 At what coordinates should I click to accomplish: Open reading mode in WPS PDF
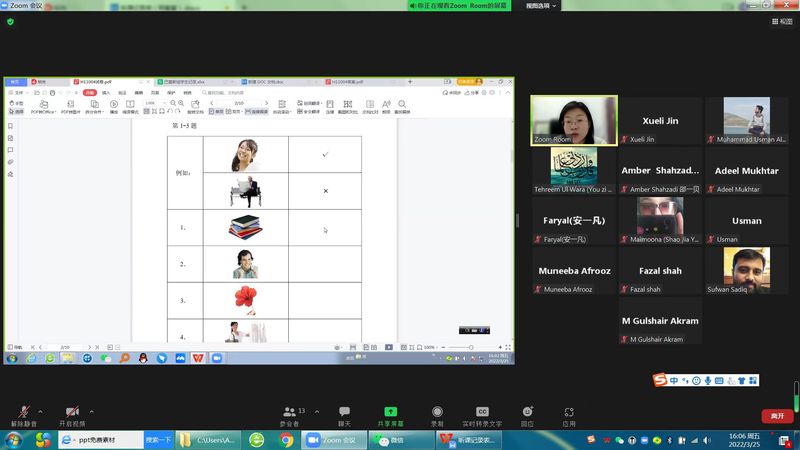tap(130, 107)
